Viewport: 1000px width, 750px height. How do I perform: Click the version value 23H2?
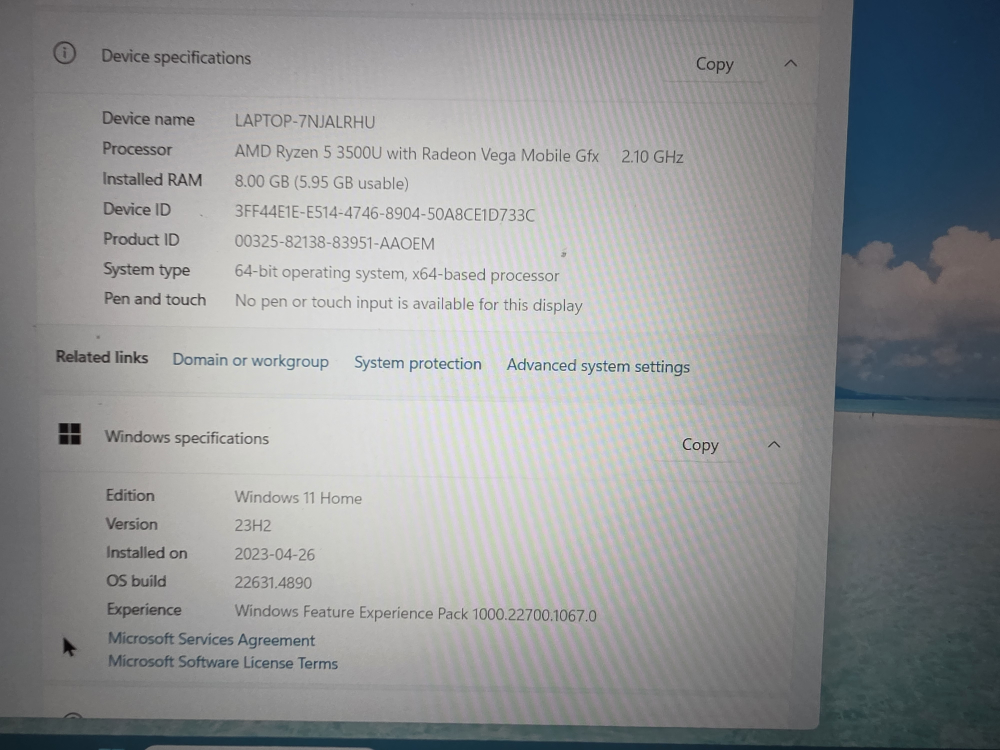click(253, 526)
